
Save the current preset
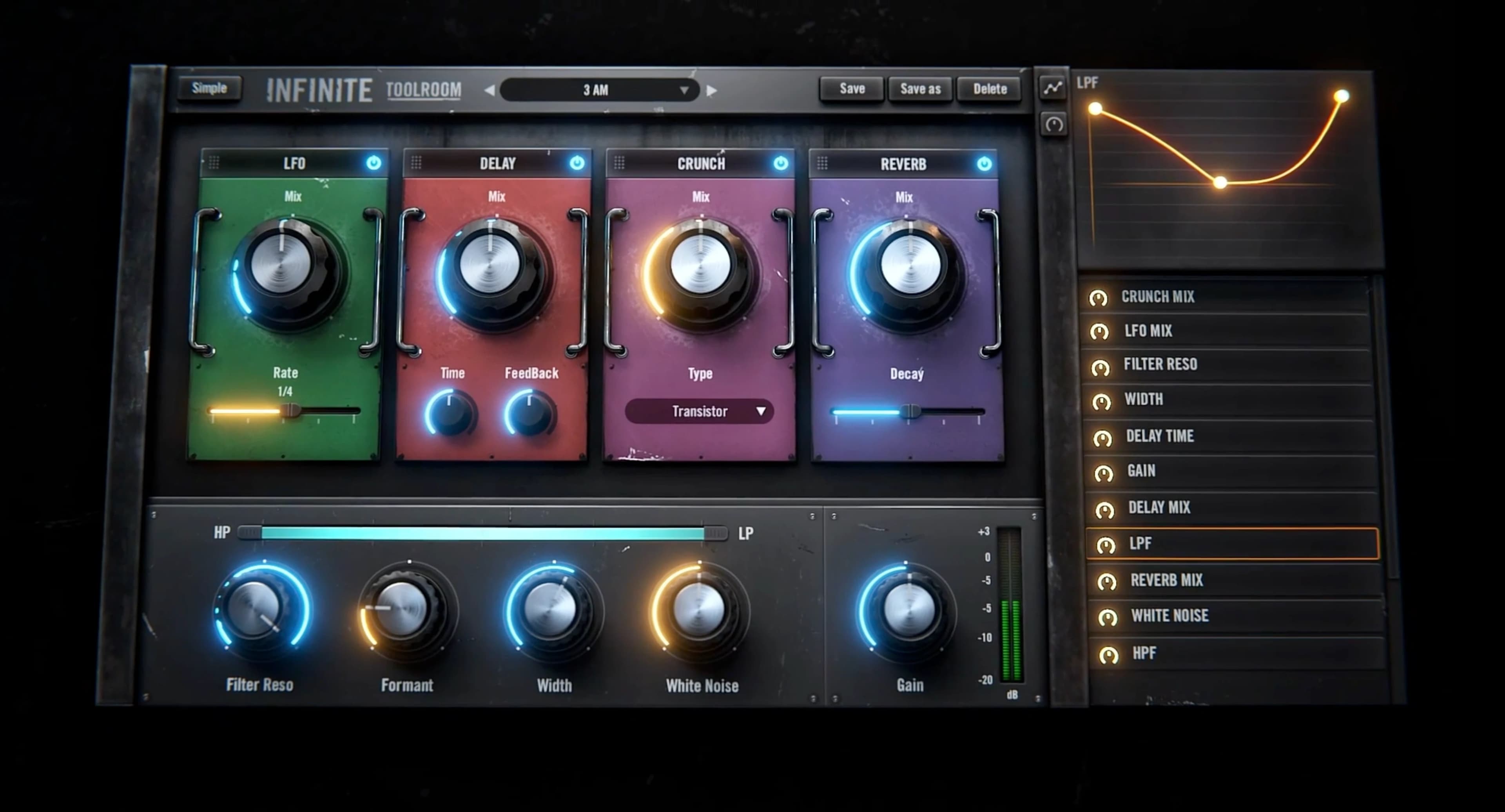[x=852, y=89]
